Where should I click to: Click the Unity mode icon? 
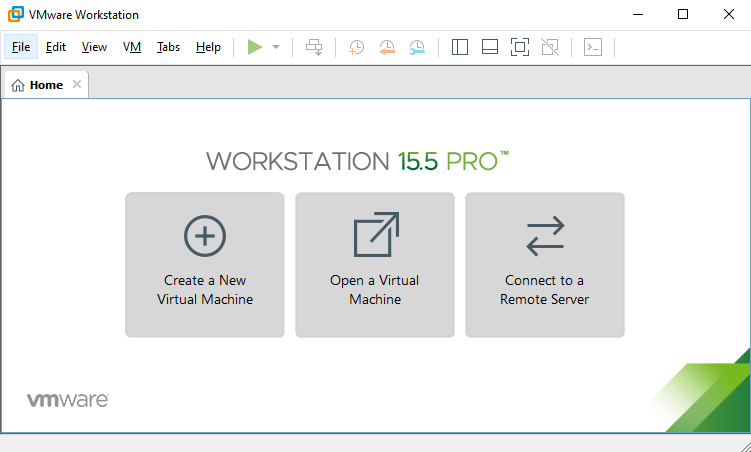pos(550,47)
